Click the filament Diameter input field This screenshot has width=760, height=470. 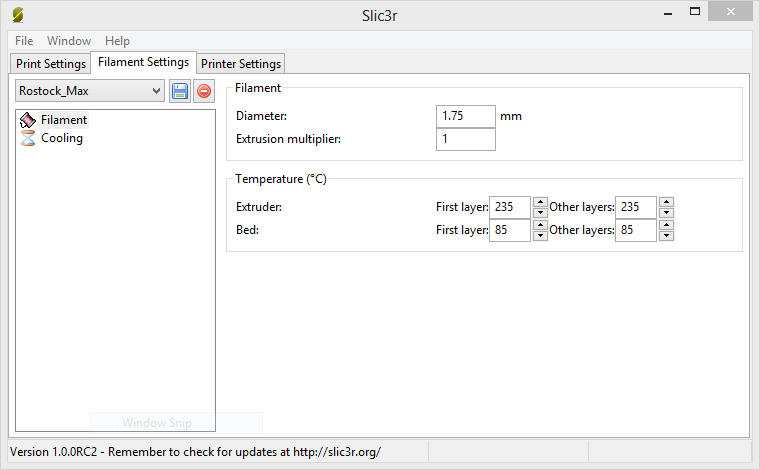[x=466, y=116]
